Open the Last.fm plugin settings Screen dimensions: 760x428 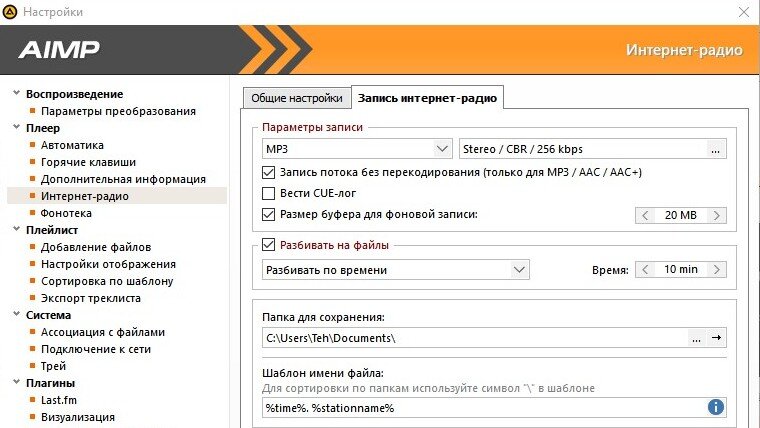(x=59, y=400)
